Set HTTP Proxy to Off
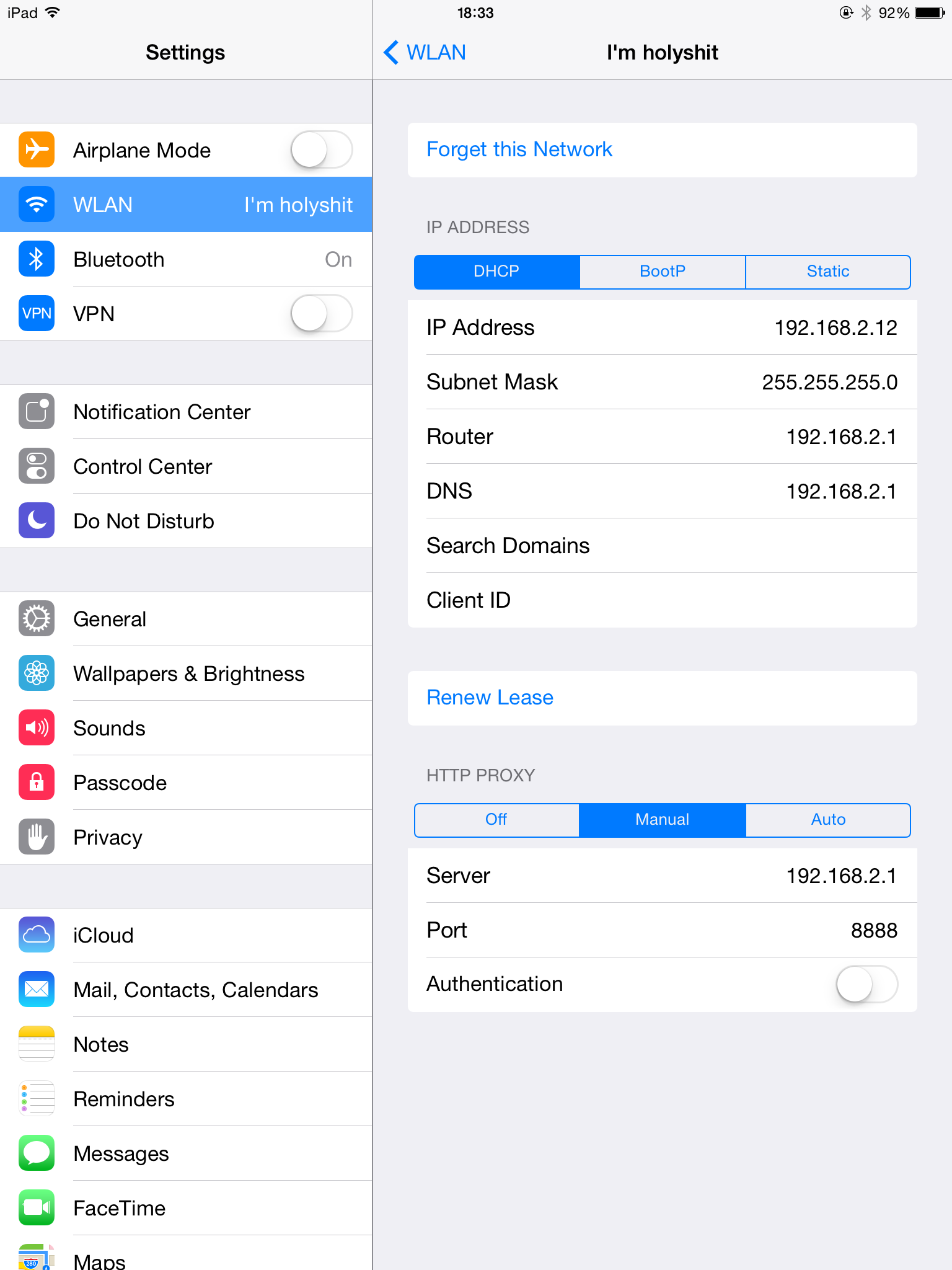This screenshot has width=952, height=1270. click(x=497, y=820)
